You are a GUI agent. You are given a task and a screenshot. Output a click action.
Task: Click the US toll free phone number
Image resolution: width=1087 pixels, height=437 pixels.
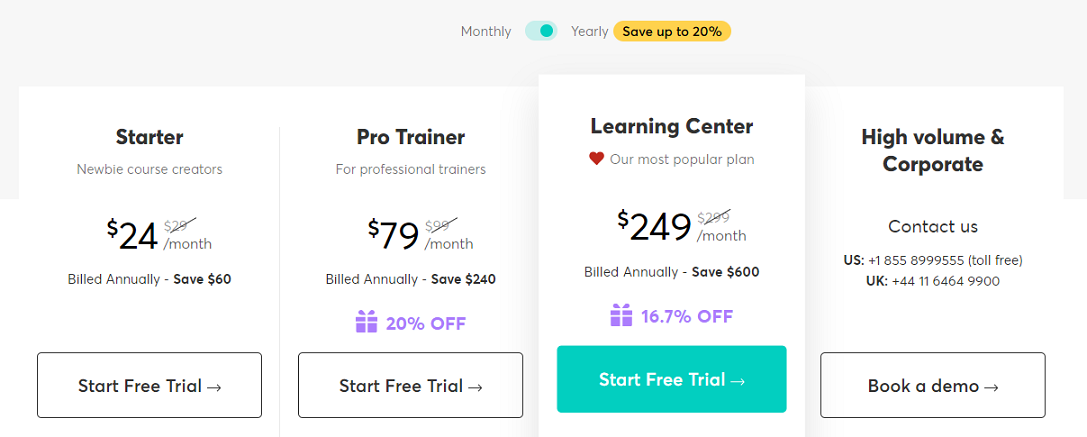(x=944, y=261)
